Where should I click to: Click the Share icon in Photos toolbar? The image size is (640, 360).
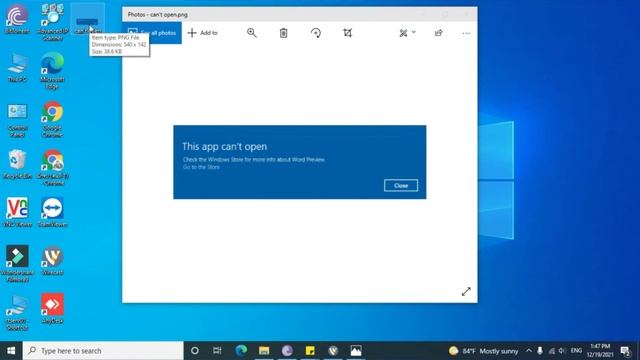click(x=439, y=33)
